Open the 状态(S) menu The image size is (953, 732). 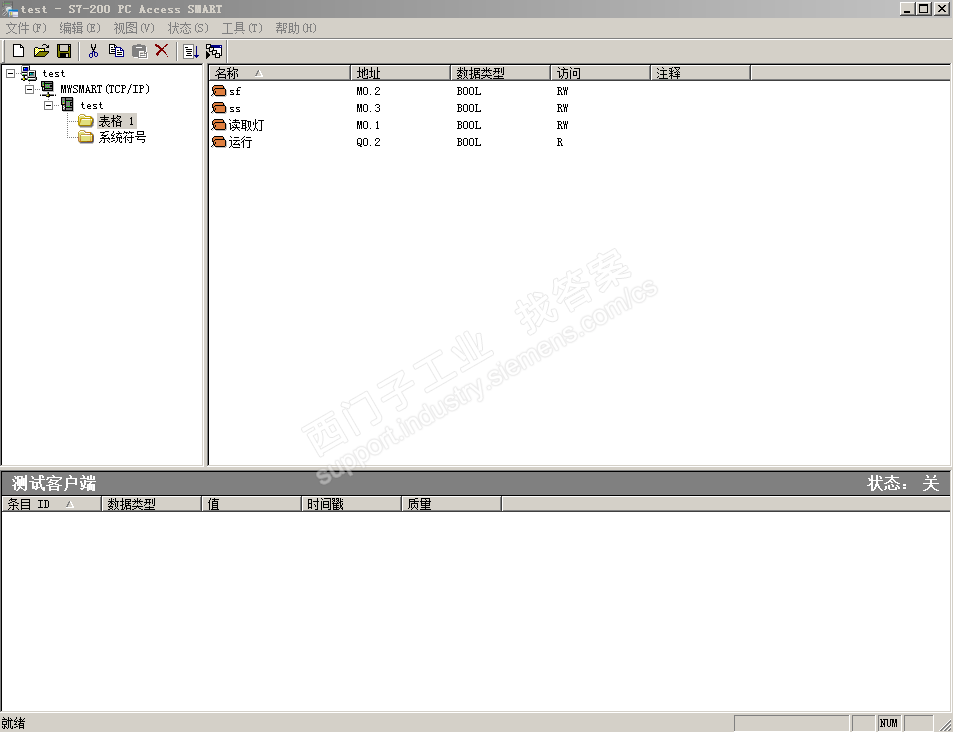pos(188,28)
